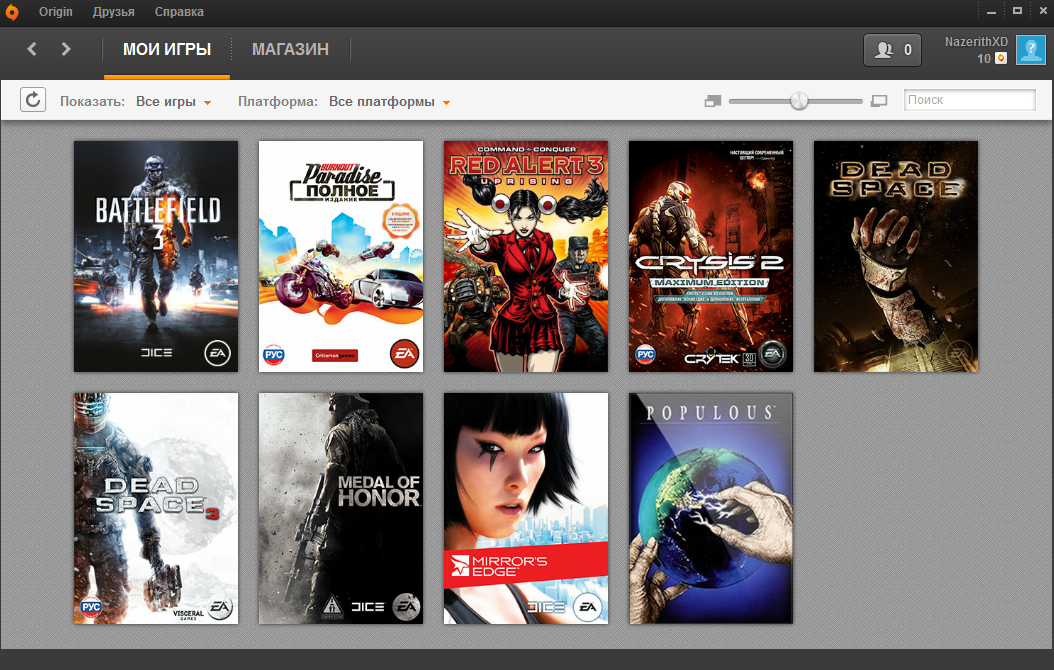Select the Mirror's Edge game cover
Viewport: 1054px width, 670px height.
click(x=526, y=508)
